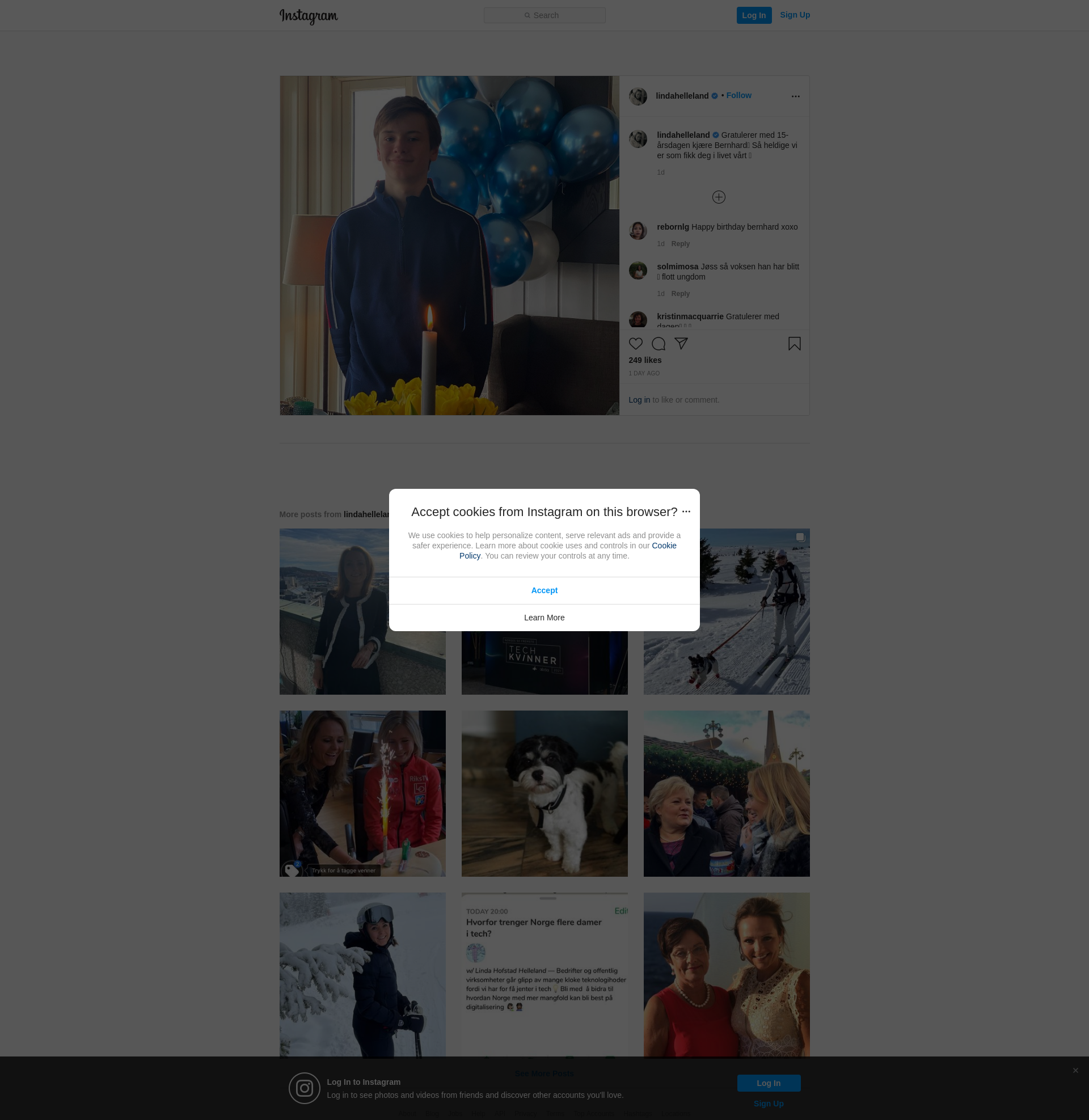Viewport: 1089px width, 1120px height.
Task: Reply to rebornlg's comment
Action: pyautogui.click(x=680, y=243)
